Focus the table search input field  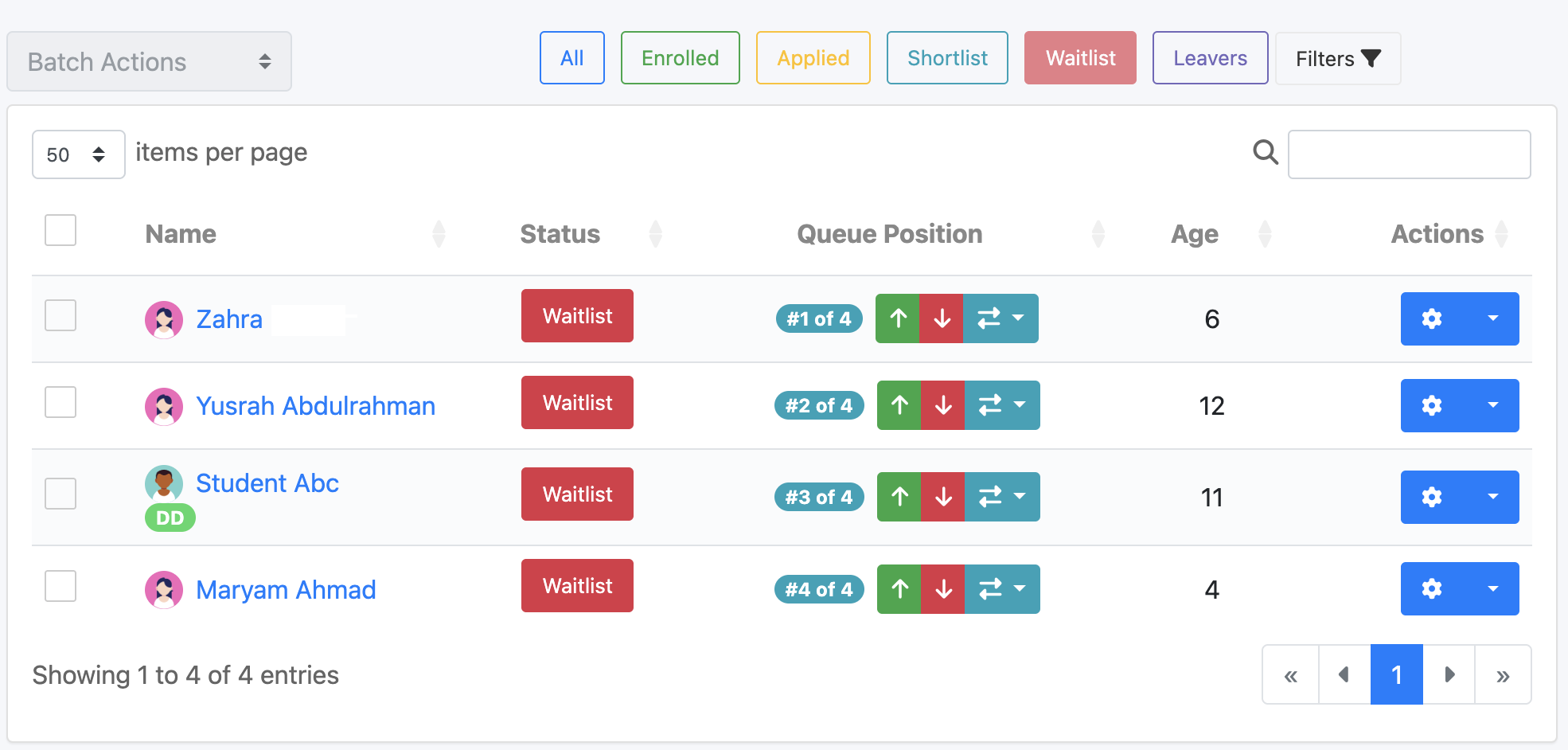[1409, 154]
